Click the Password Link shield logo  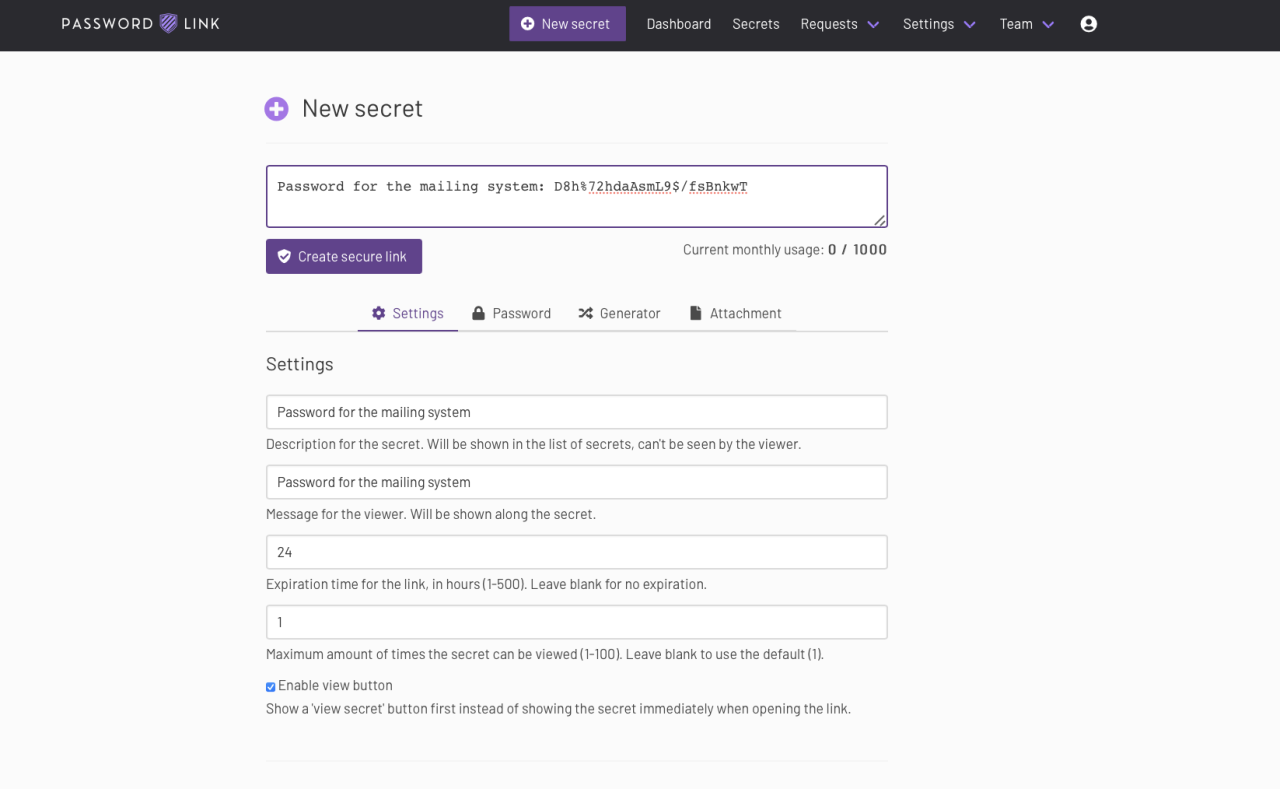pyautogui.click(x=168, y=24)
